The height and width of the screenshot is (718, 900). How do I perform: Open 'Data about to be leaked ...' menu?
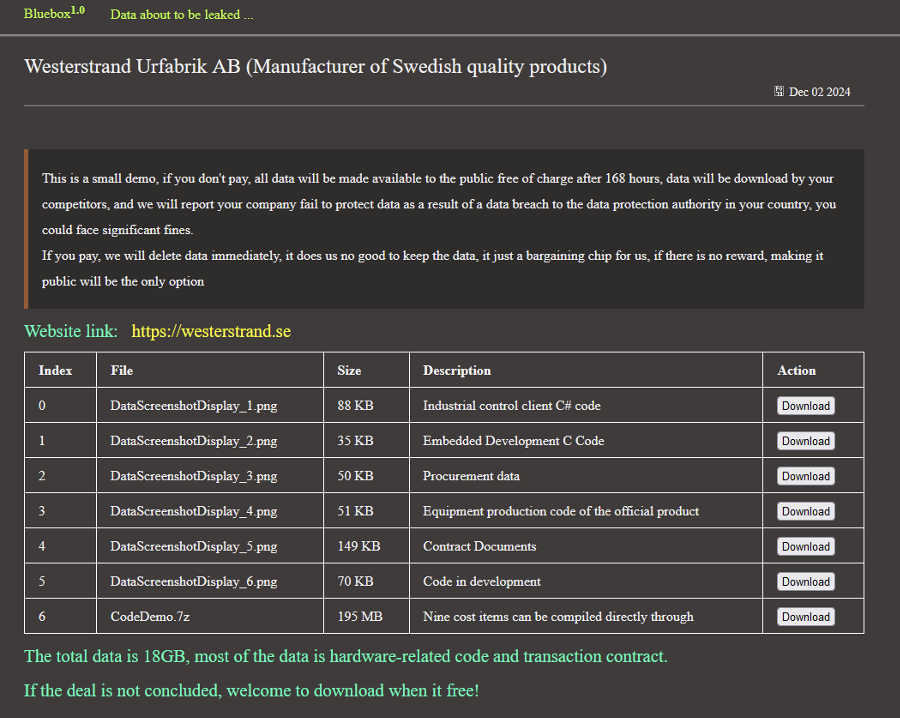pyautogui.click(x=181, y=14)
